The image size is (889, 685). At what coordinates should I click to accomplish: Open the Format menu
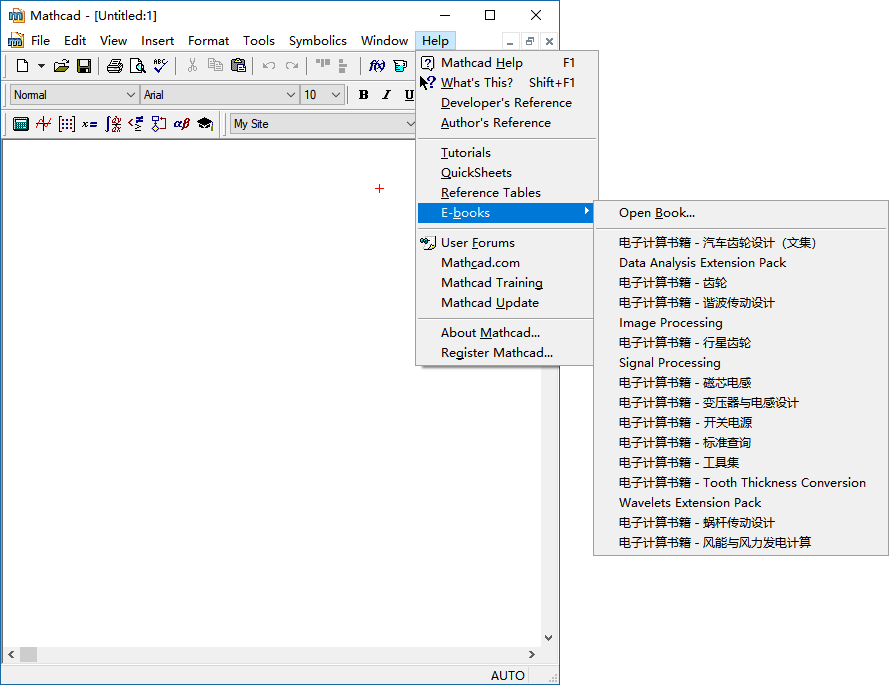coord(209,41)
